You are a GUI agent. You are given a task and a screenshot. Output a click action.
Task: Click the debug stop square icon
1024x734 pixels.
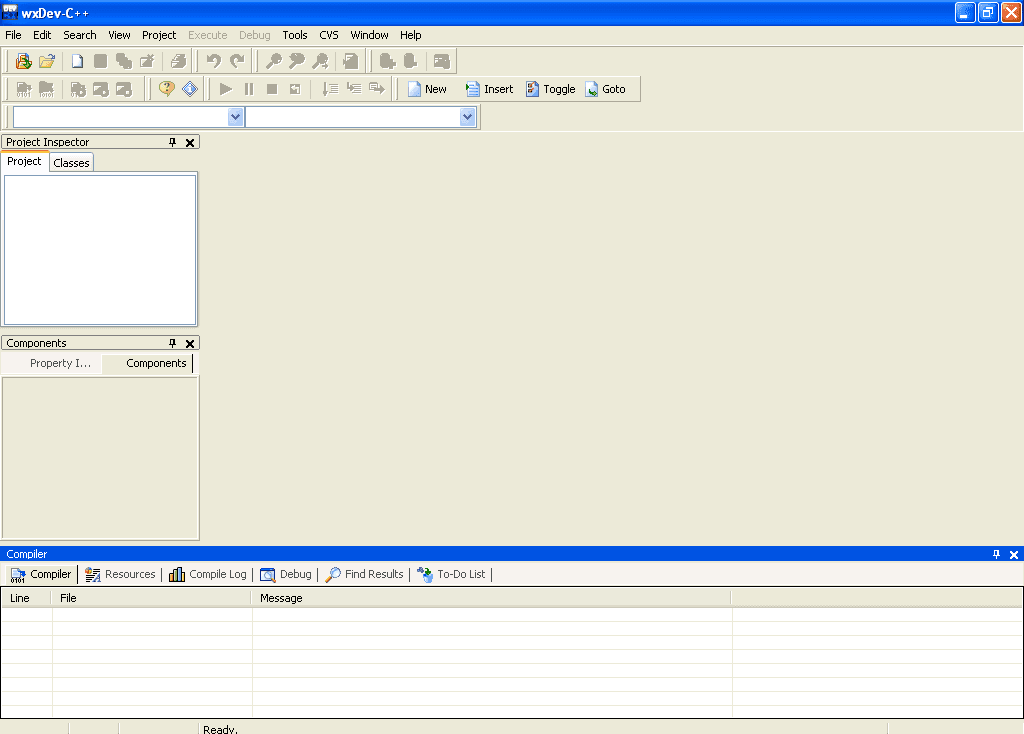pyautogui.click(x=272, y=89)
